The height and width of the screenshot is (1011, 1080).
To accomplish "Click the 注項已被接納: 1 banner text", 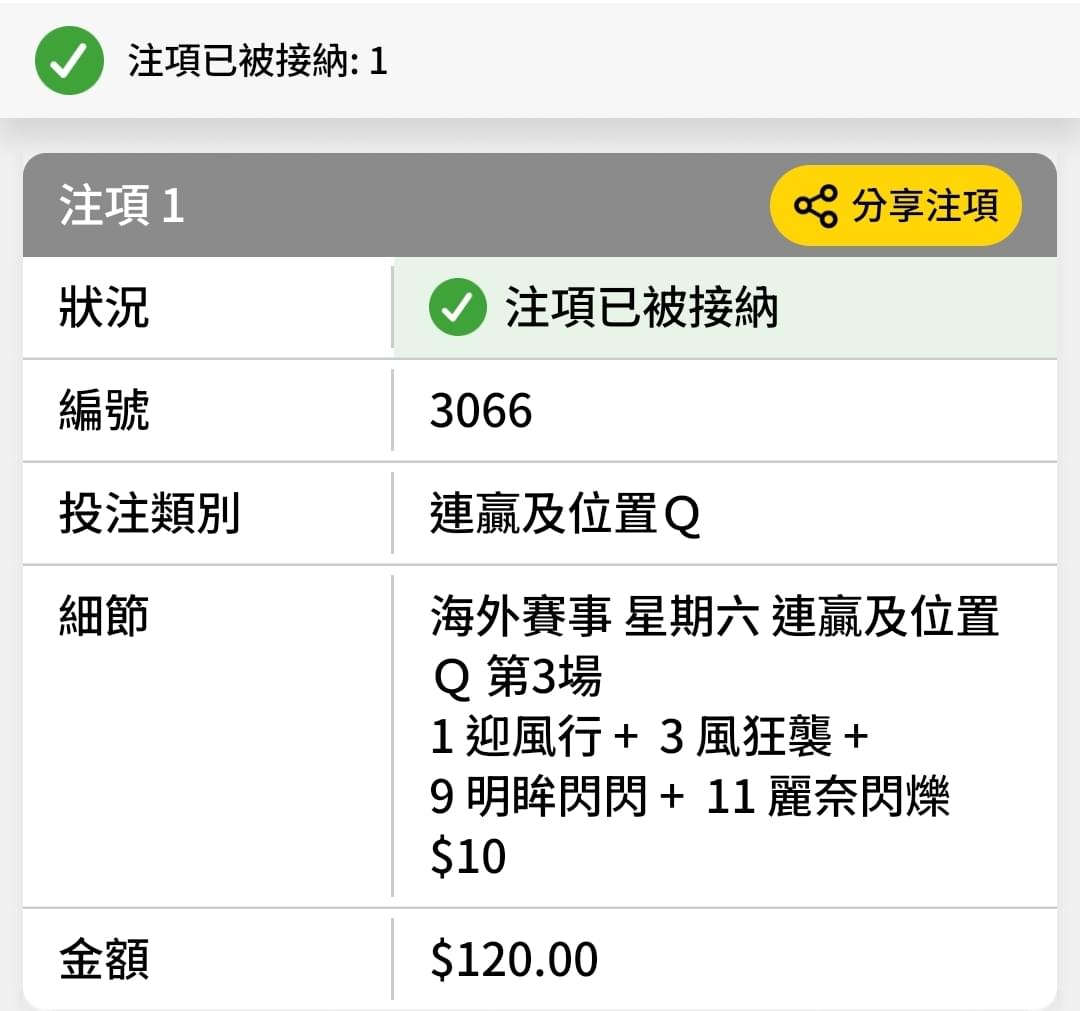I will pyautogui.click(x=258, y=61).
